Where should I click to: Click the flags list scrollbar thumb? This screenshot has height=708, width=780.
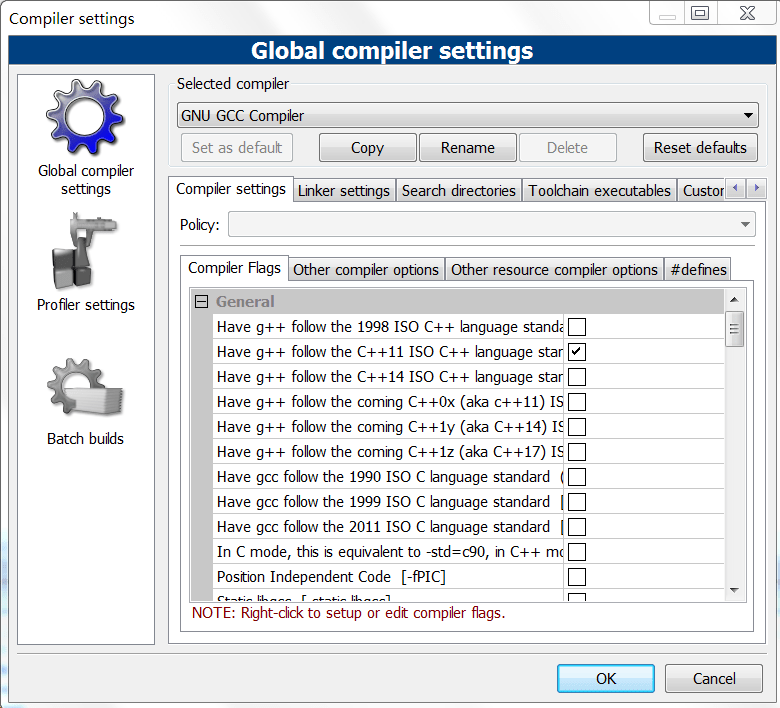pos(734,329)
